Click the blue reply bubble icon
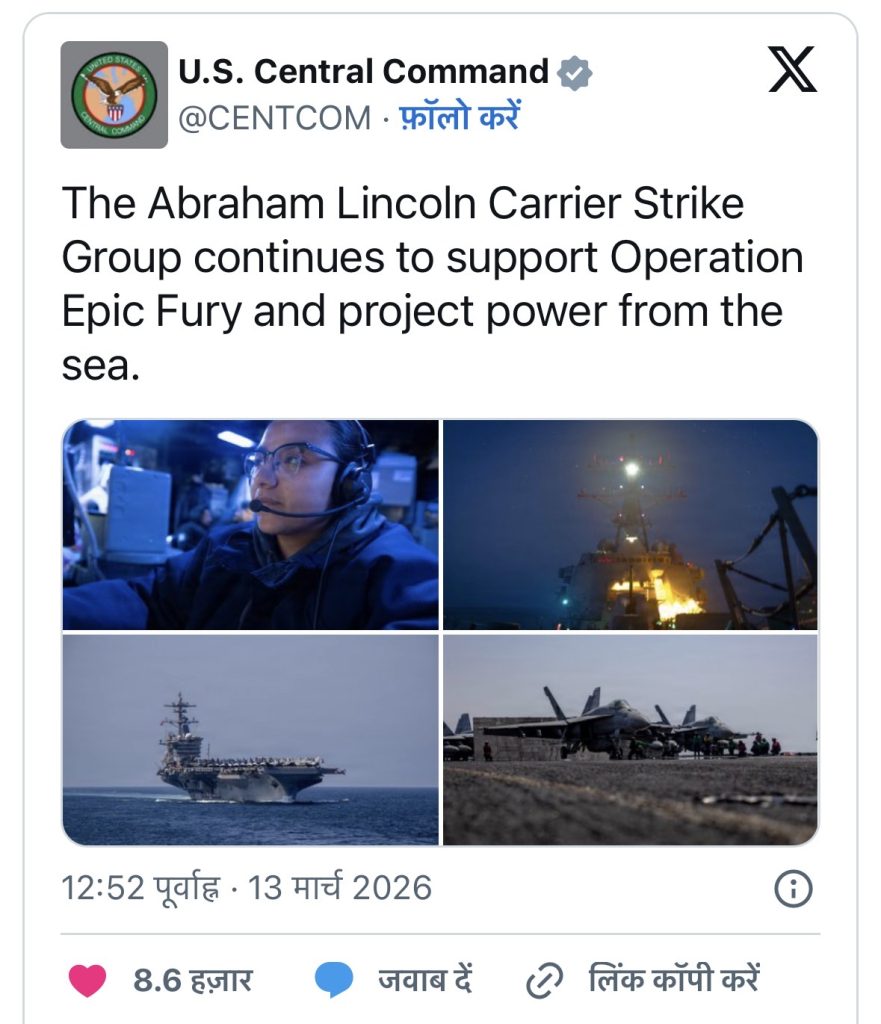This screenshot has height=1024, width=881. [334, 980]
